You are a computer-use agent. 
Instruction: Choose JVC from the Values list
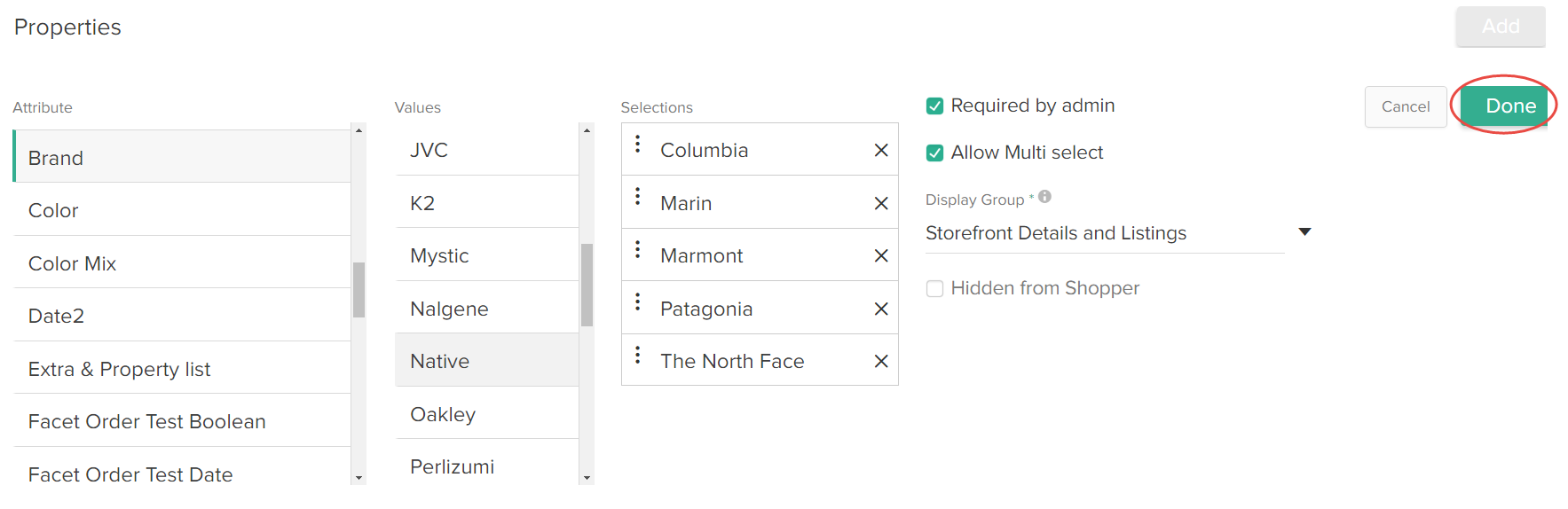tap(487, 150)
